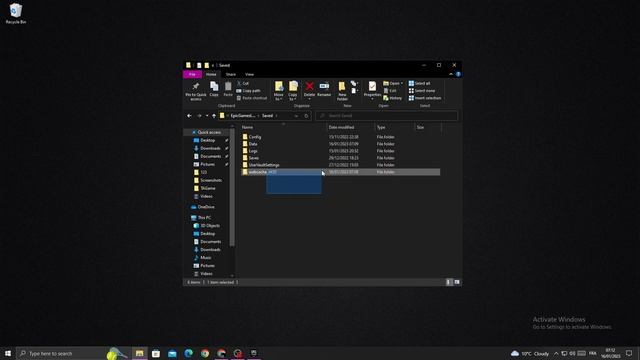Open the Easy access dropdown
The height and width of the screenshot is (360, 640).
[x=354, y=91]
